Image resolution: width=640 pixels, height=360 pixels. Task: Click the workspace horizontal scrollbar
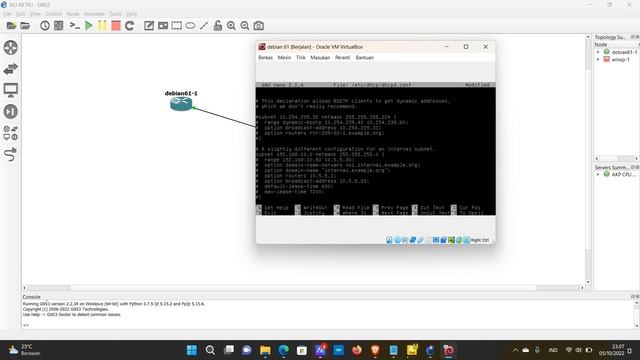coord(303,288)
